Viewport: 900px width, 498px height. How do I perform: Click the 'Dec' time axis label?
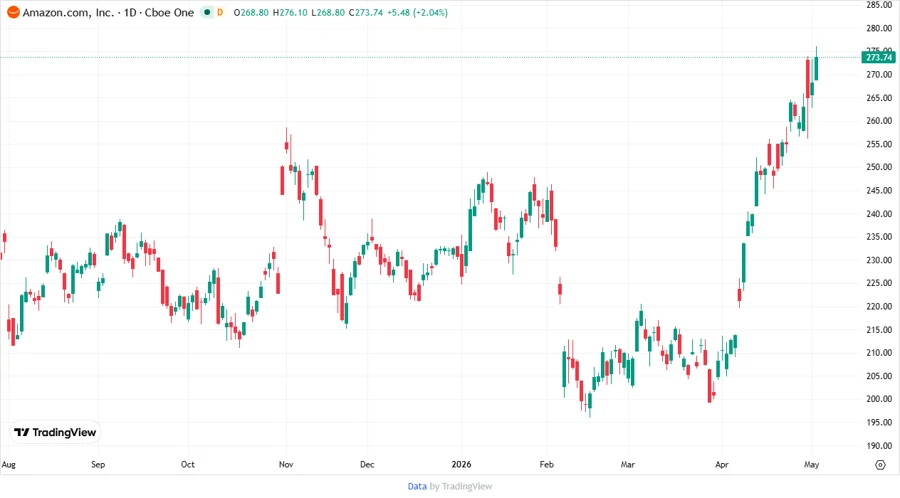coord(367,464)
